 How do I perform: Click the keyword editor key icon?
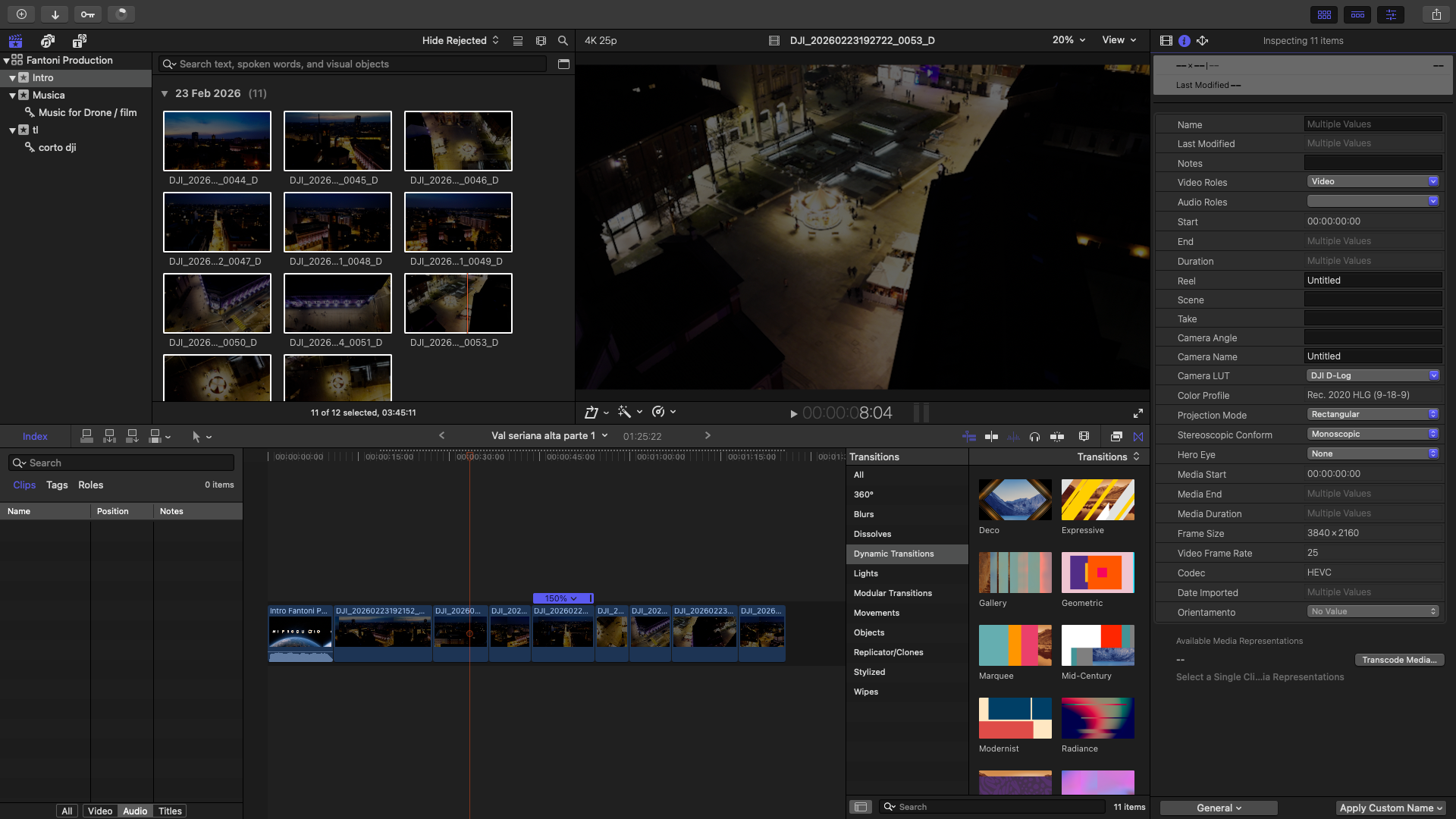(88, 14)
